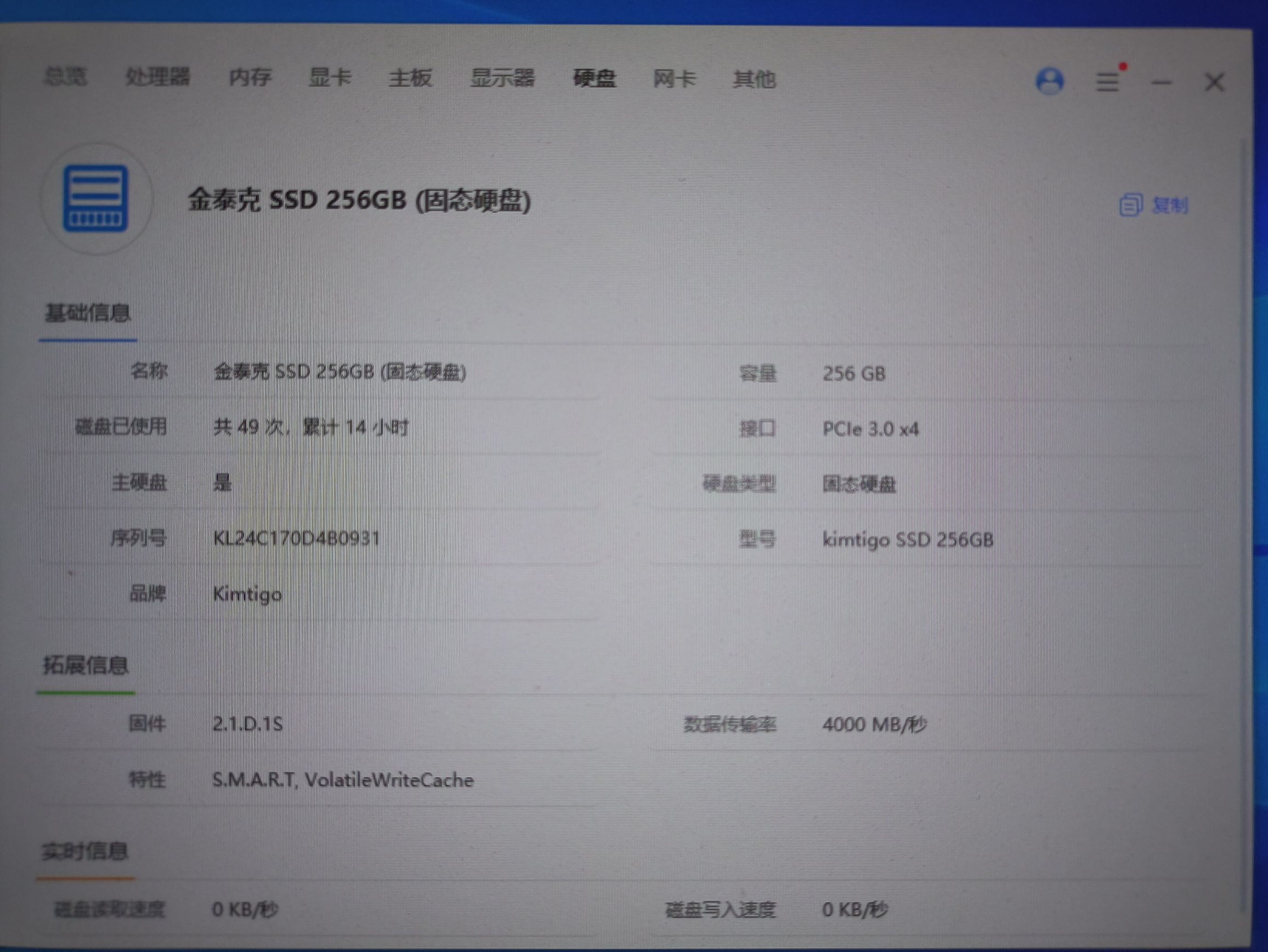Click the features value S.M.A.R.T, VolatileWriteCache
1268x952 pixels.
(x=343, y=780)
